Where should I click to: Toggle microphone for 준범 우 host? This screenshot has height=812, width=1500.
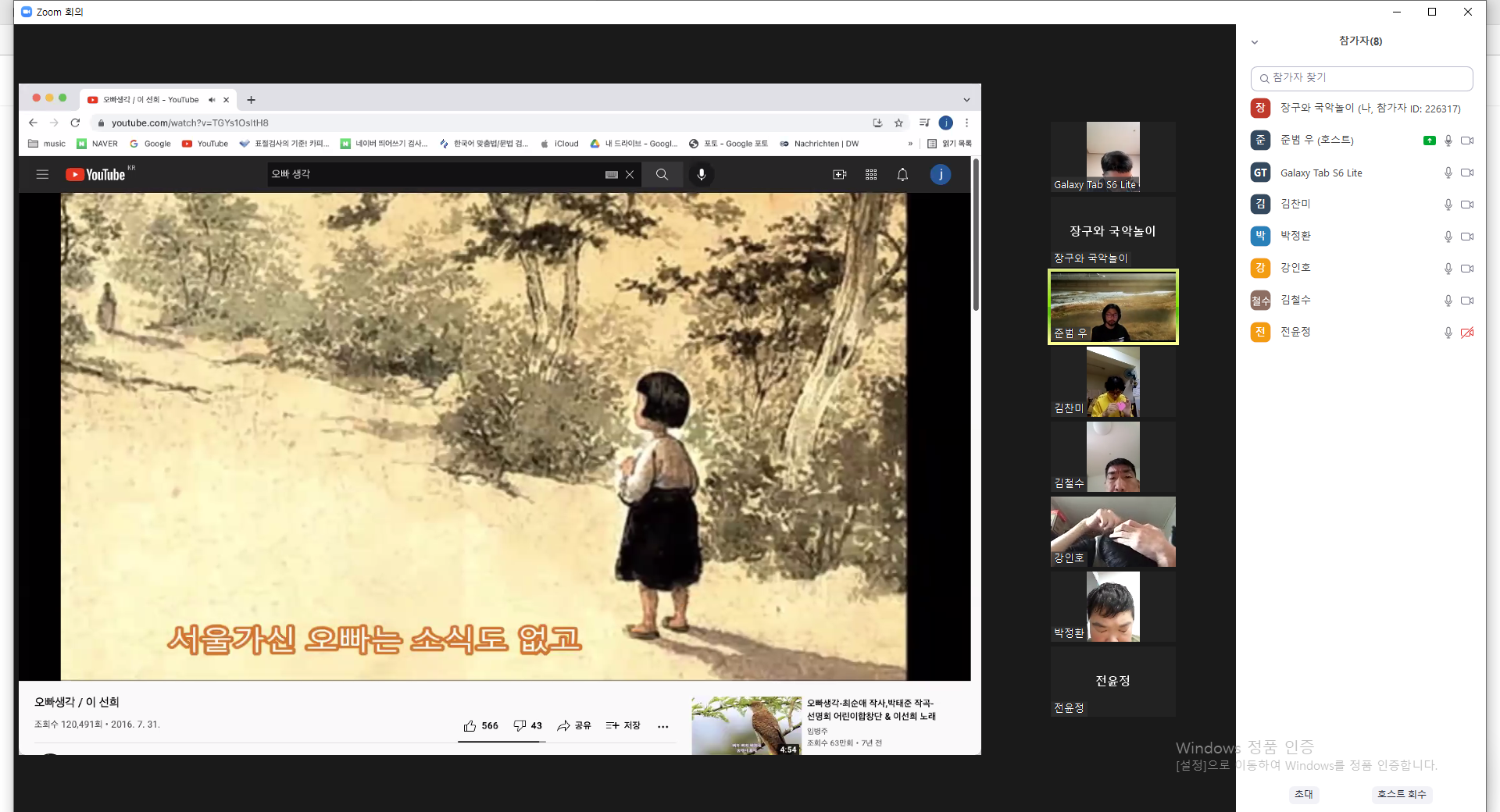(x=1448, y=141)
